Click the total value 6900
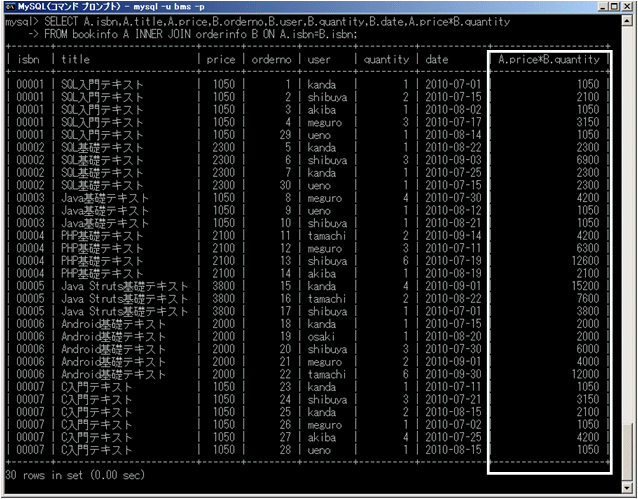The image size is (638, 499). tap(588, 160)
